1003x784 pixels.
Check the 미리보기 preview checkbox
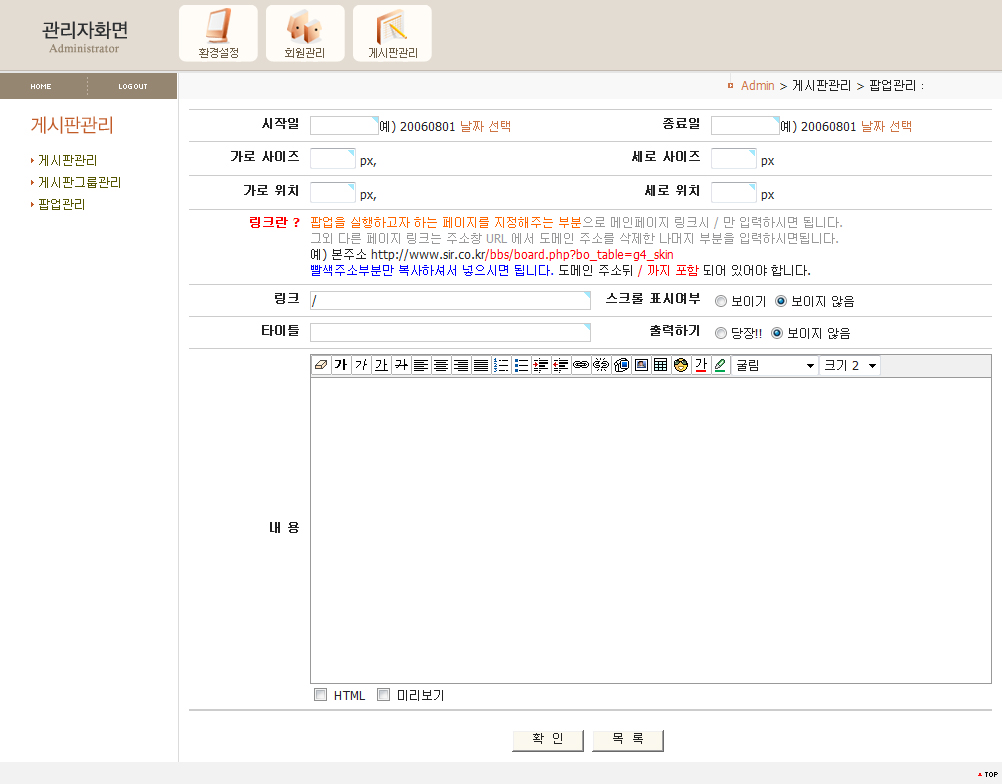[x=383, y=695]
